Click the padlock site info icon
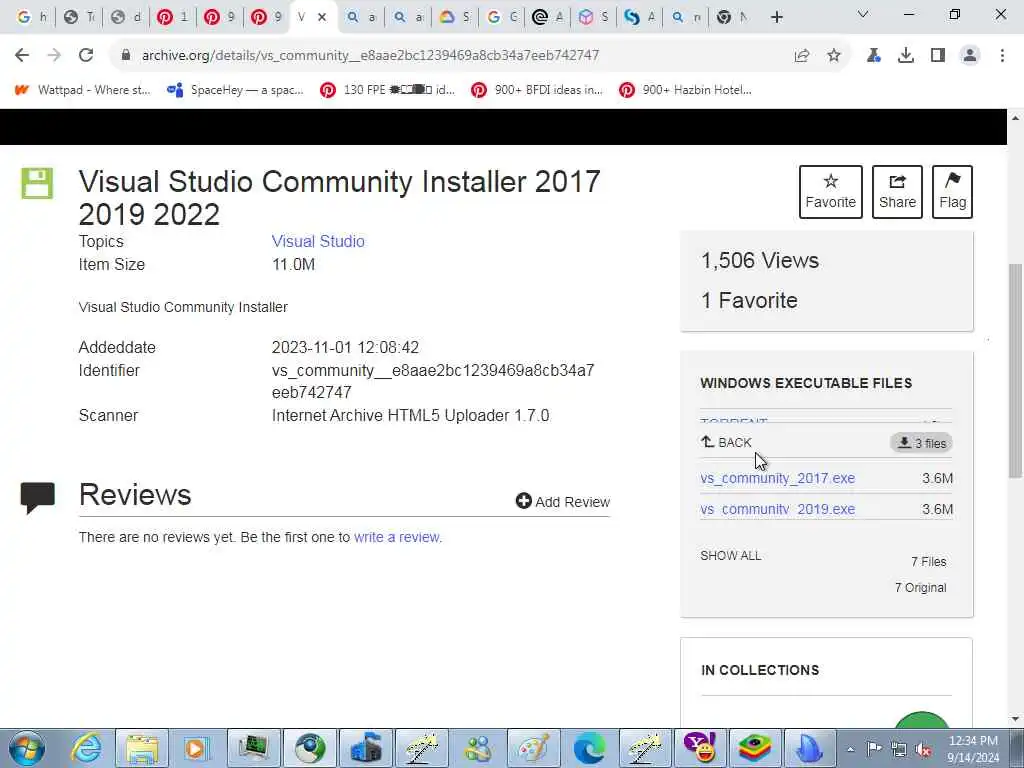 point(126,56)
